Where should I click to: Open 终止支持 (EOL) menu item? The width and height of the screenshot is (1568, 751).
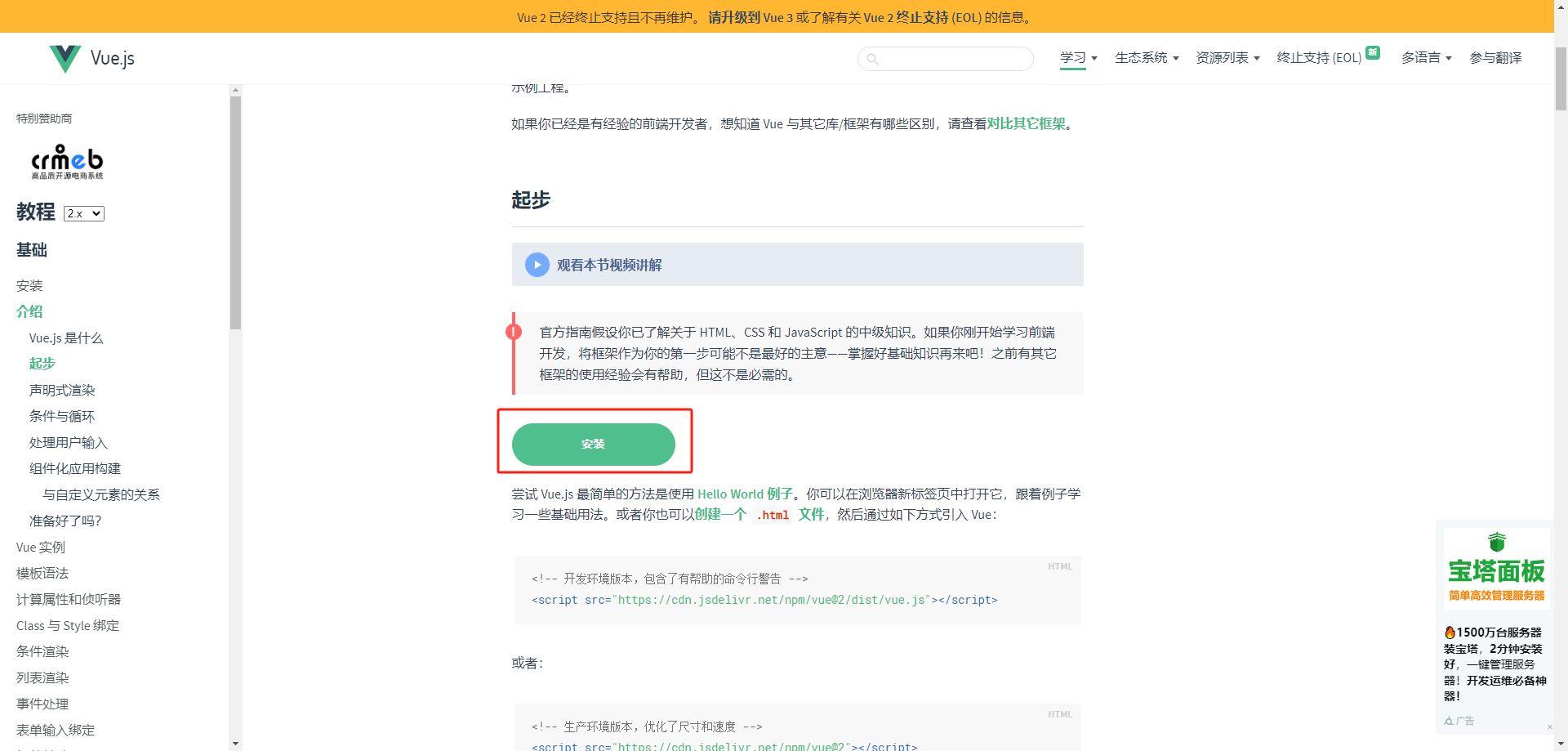point(1319,58)
